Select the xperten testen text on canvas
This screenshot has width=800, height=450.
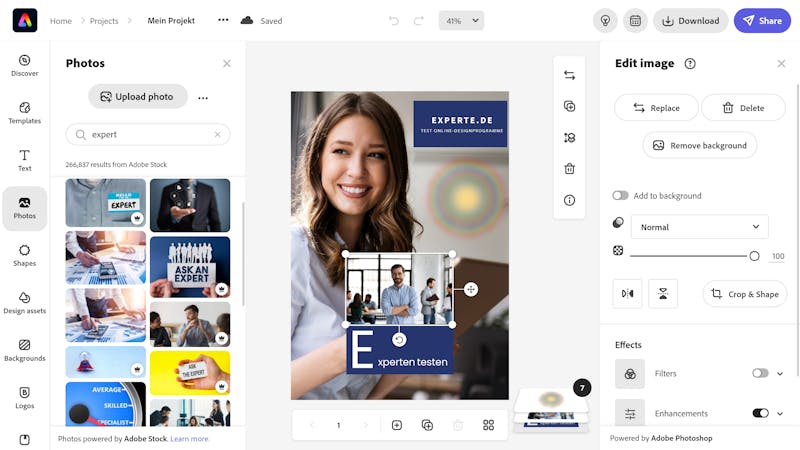[x=412, y=362]
